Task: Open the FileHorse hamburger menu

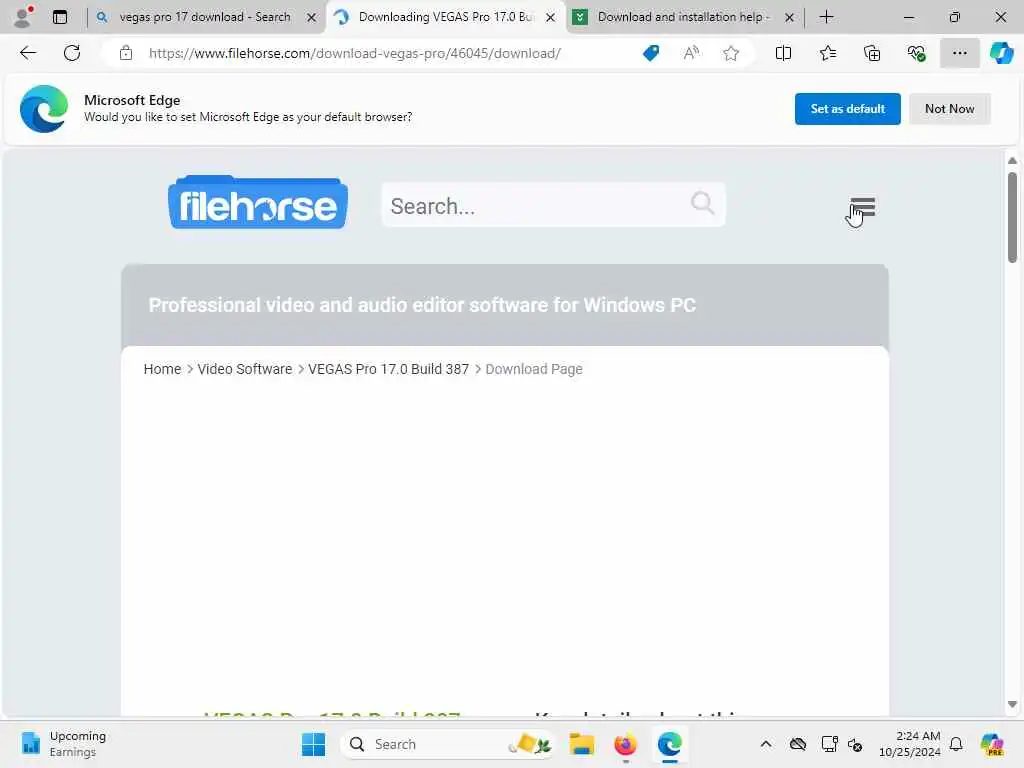Action: point(863,207)
